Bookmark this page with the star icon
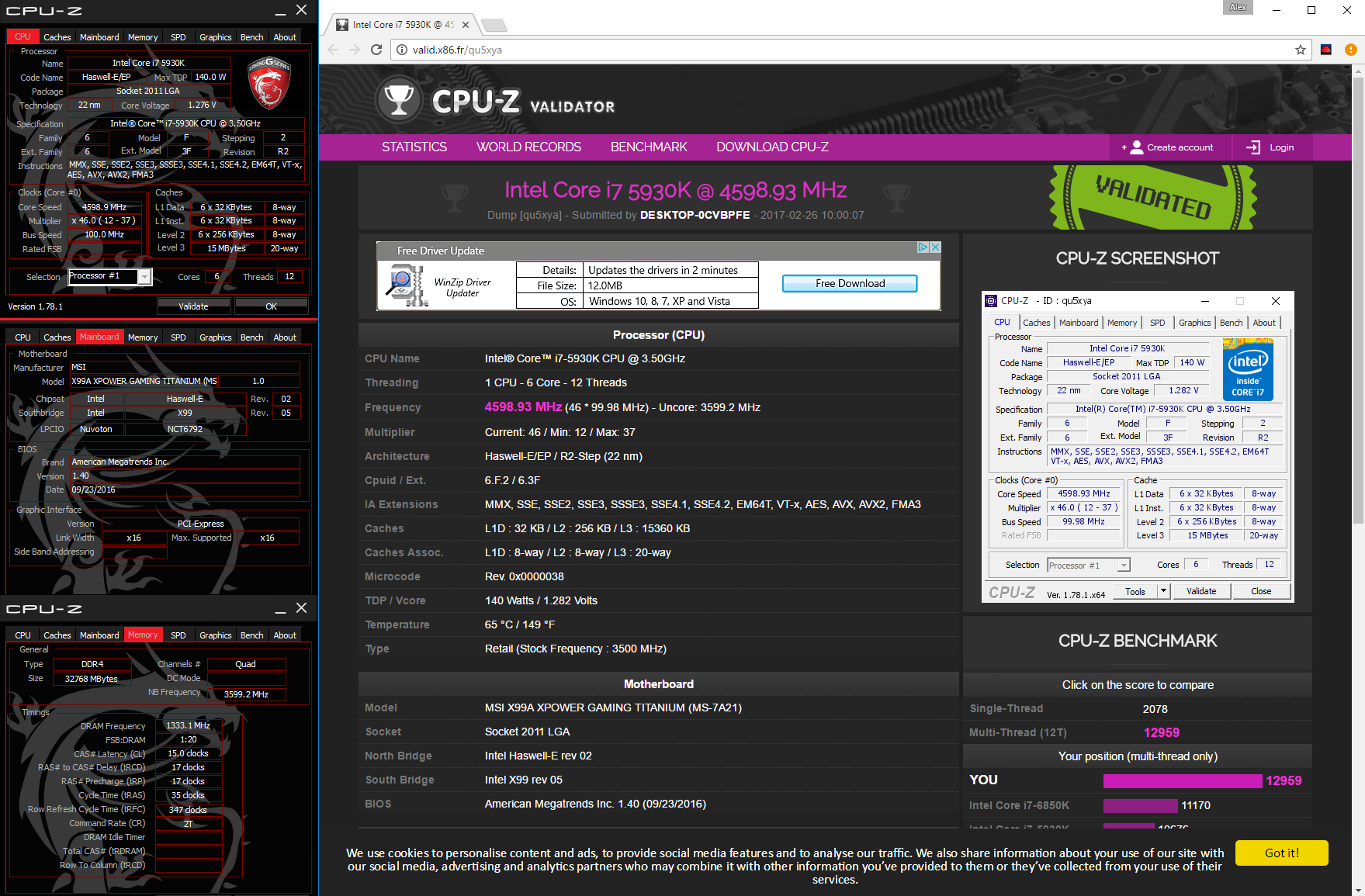This screenshot has width=1365, height=896. click(x=1301, y=50)
